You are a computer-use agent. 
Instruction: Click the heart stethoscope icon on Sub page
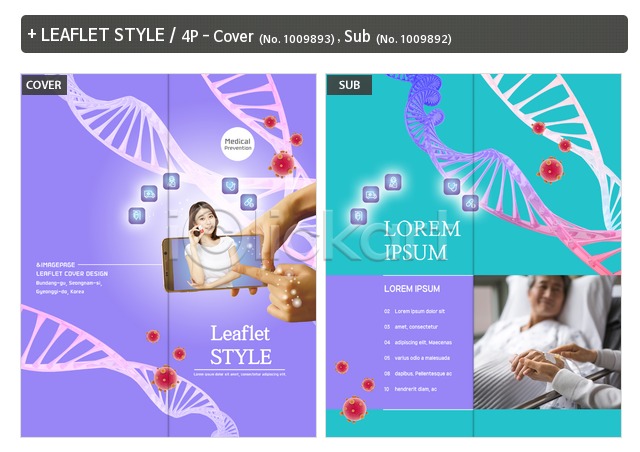(x=452, y=187)
